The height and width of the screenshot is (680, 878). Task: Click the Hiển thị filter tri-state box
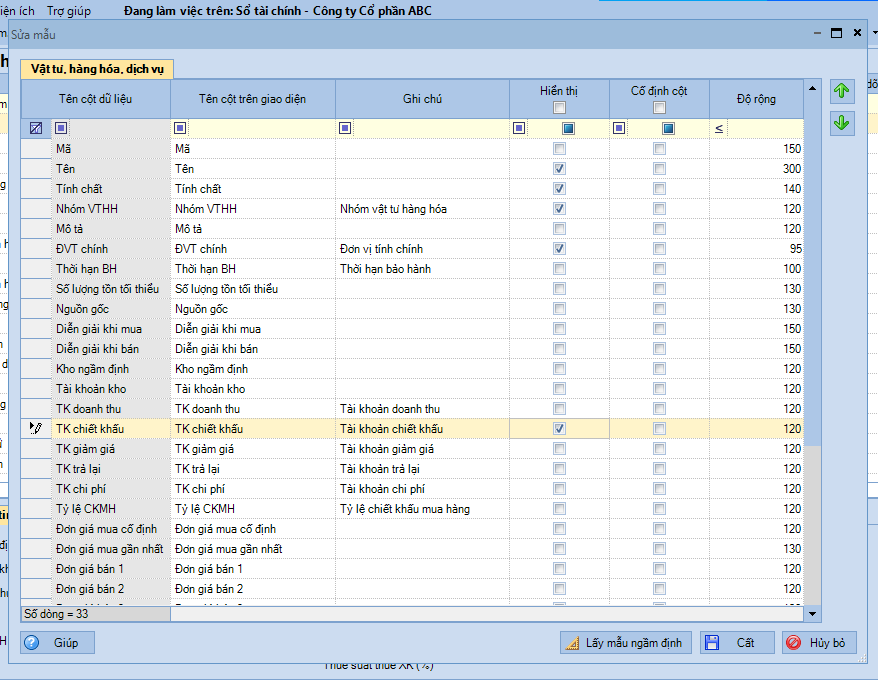pyautogui.click(x=568, y=129)
